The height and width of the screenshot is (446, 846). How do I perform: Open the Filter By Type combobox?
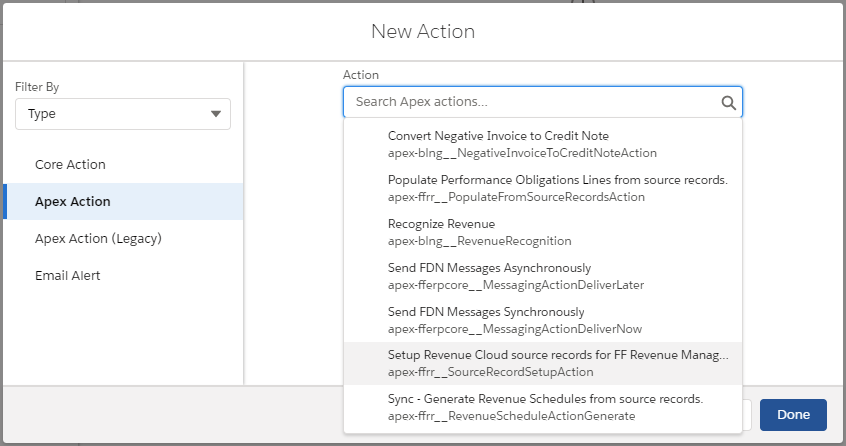coord(122,114)
